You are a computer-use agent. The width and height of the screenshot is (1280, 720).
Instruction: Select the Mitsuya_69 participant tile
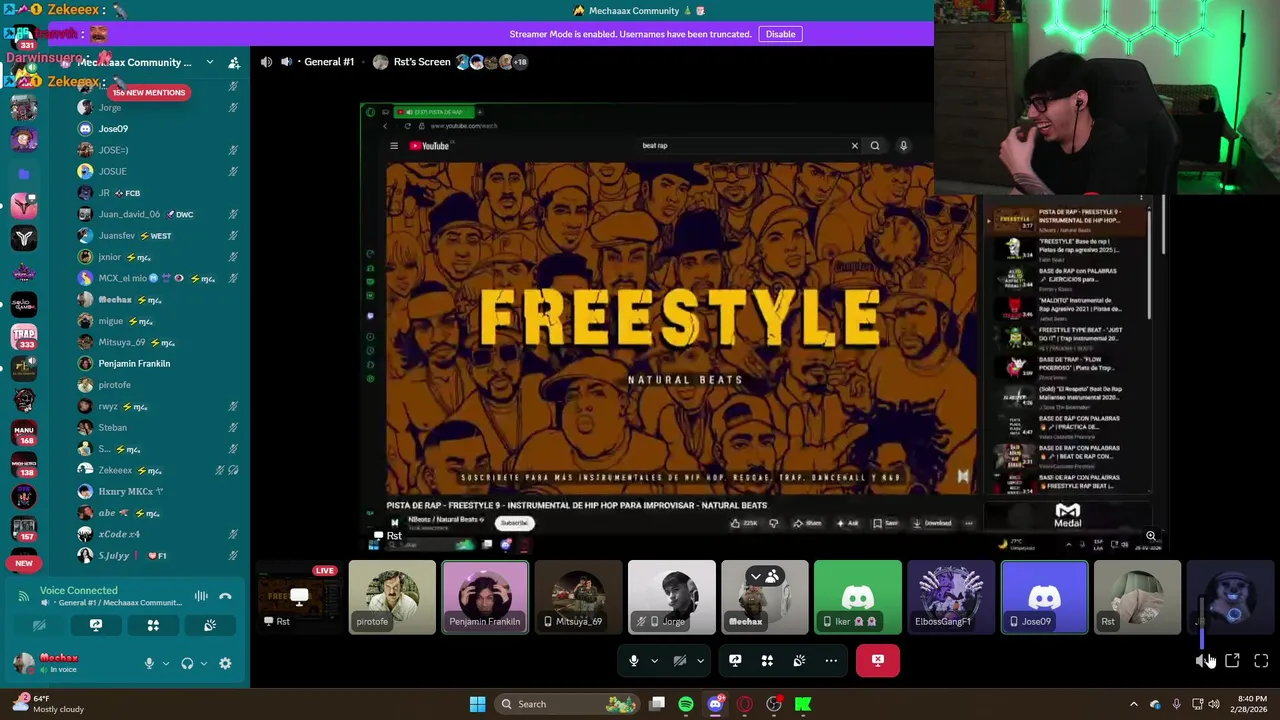pyautogui.click(x=578, y=597)
